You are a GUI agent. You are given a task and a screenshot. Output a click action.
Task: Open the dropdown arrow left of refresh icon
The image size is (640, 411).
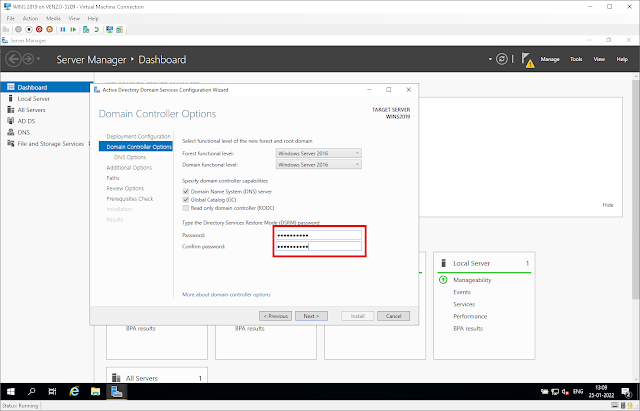click(490, 59)
